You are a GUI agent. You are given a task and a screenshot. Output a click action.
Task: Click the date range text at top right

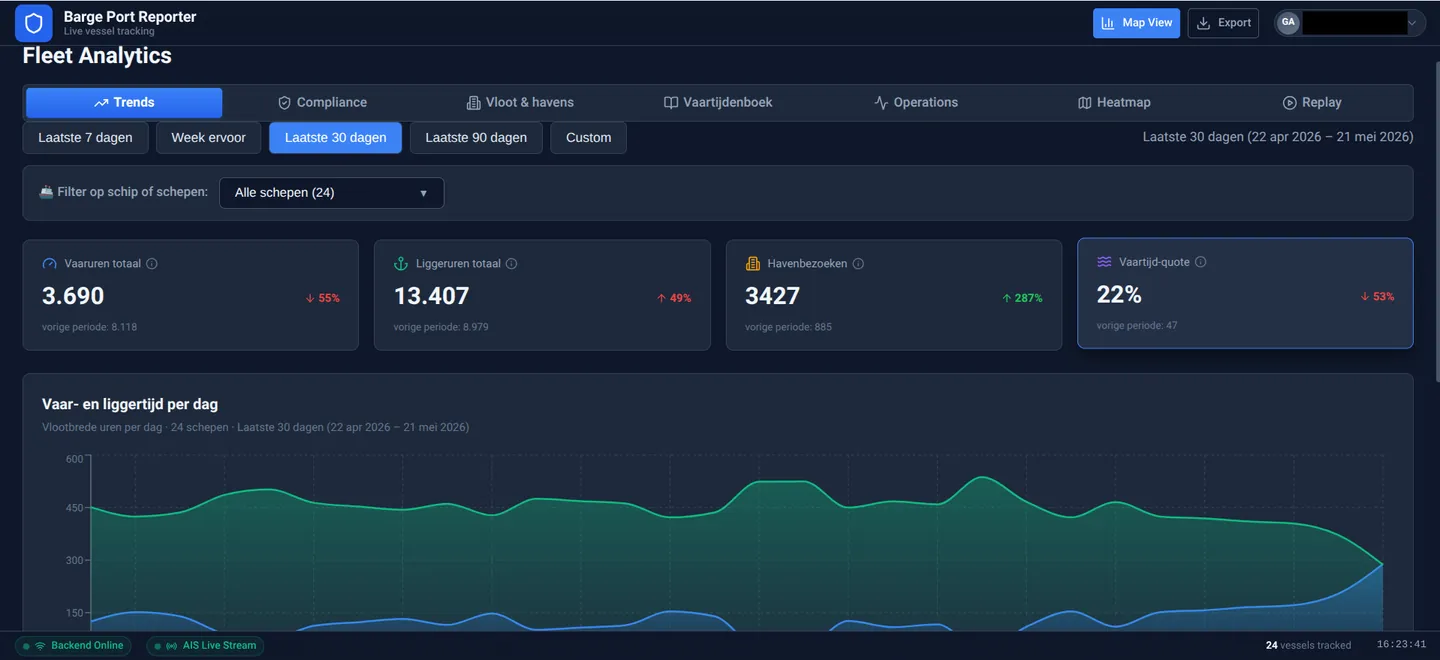(1278, 137)
